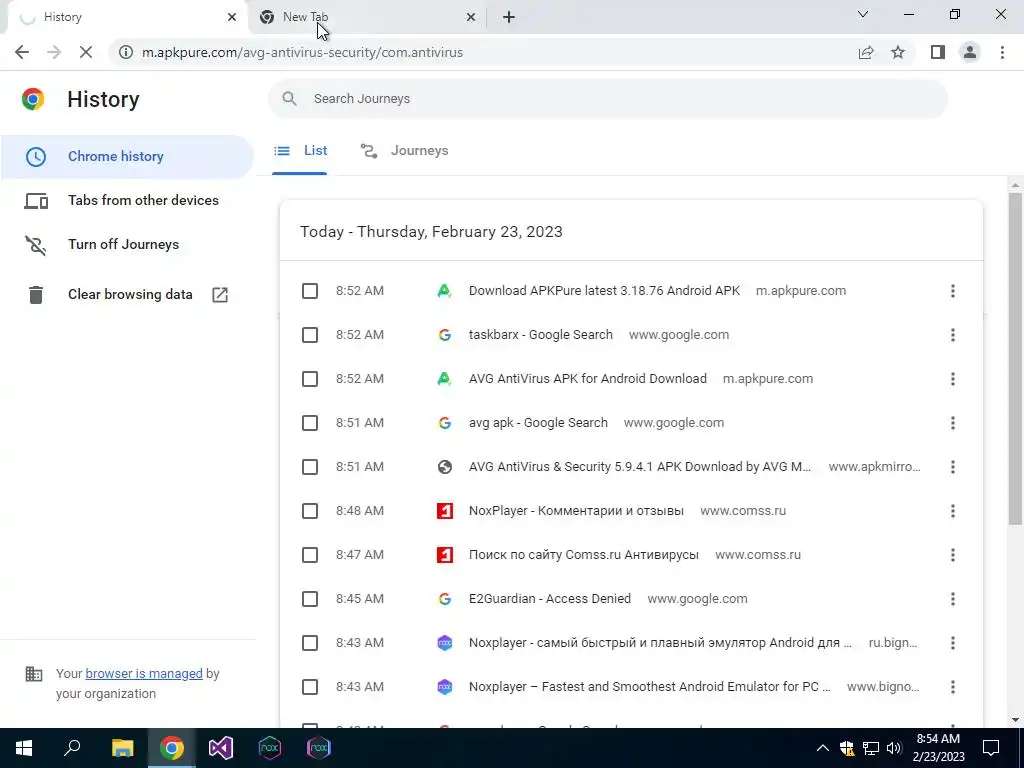Open the notification center icon
This screenshot has height=768, width=1024.
coord(991,748)
